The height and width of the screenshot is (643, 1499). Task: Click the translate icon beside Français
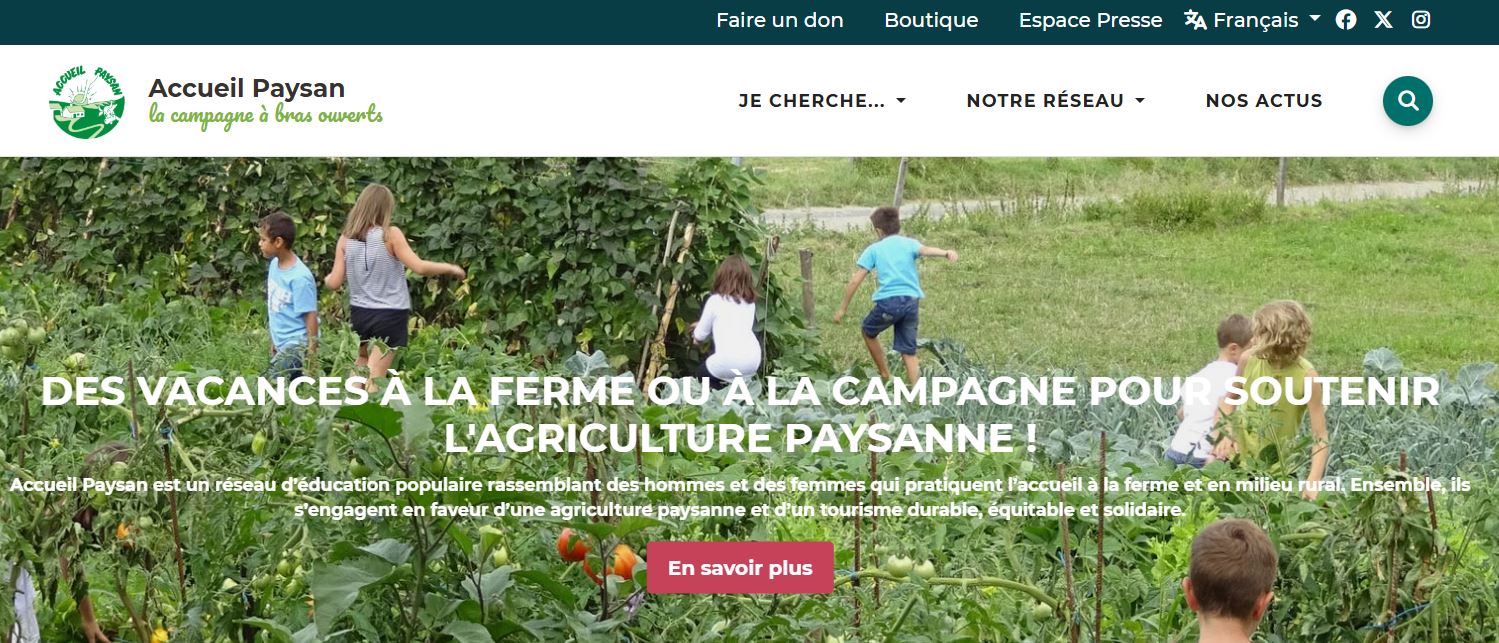[x=1196, y=20]
